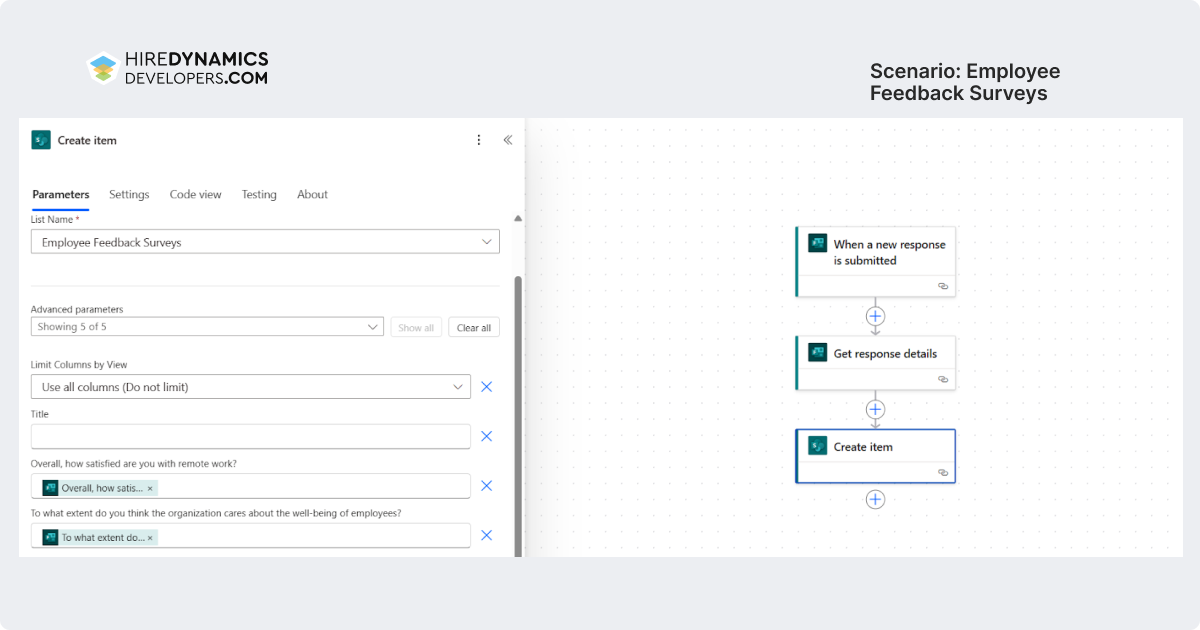Delete the 'To what extent do...' token
Viewport: 1200px width, 630px height.
150,537
